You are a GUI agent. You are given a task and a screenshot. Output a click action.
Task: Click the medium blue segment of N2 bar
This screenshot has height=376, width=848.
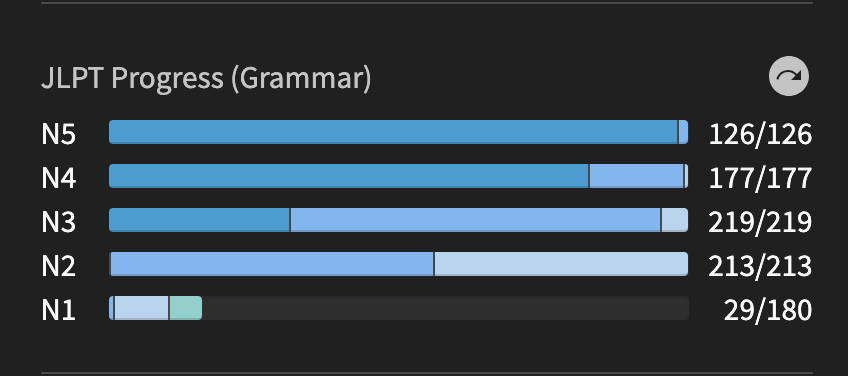(272, 264)
